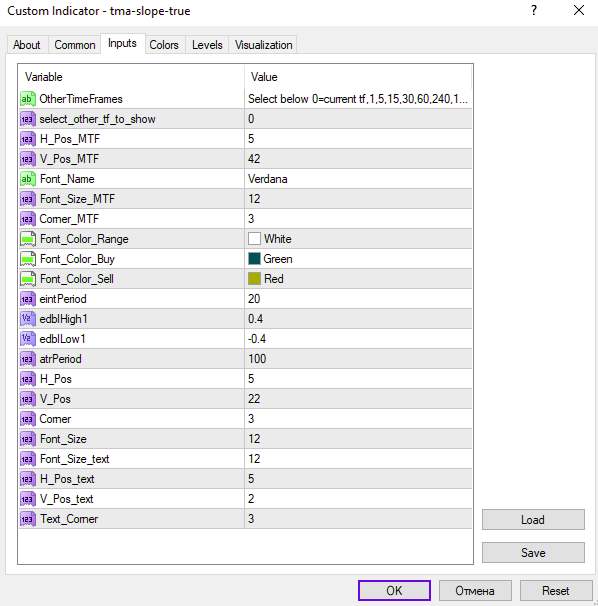Switch to the Colors tab
598x606 pixels.
point(164,45)
